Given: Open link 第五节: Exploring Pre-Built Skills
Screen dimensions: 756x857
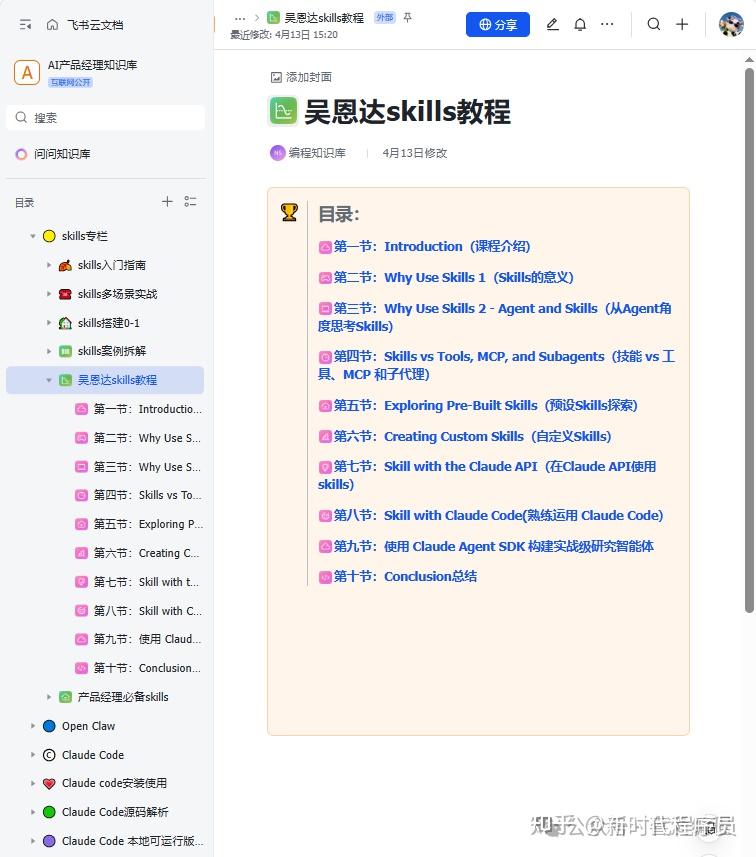Looking at the screenshot, I should pyautogui.click(x=479, y=406).
